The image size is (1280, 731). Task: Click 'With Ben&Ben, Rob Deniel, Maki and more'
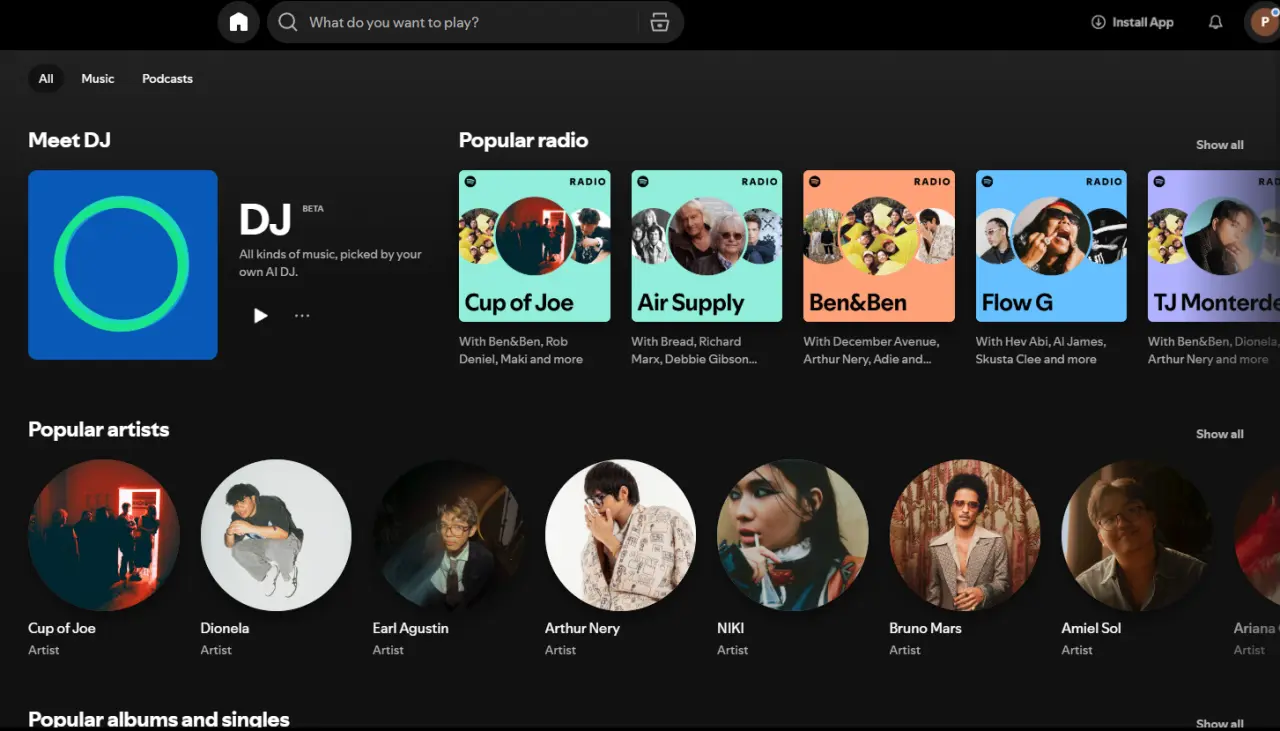pyautogui.click(x=521, y=350)
